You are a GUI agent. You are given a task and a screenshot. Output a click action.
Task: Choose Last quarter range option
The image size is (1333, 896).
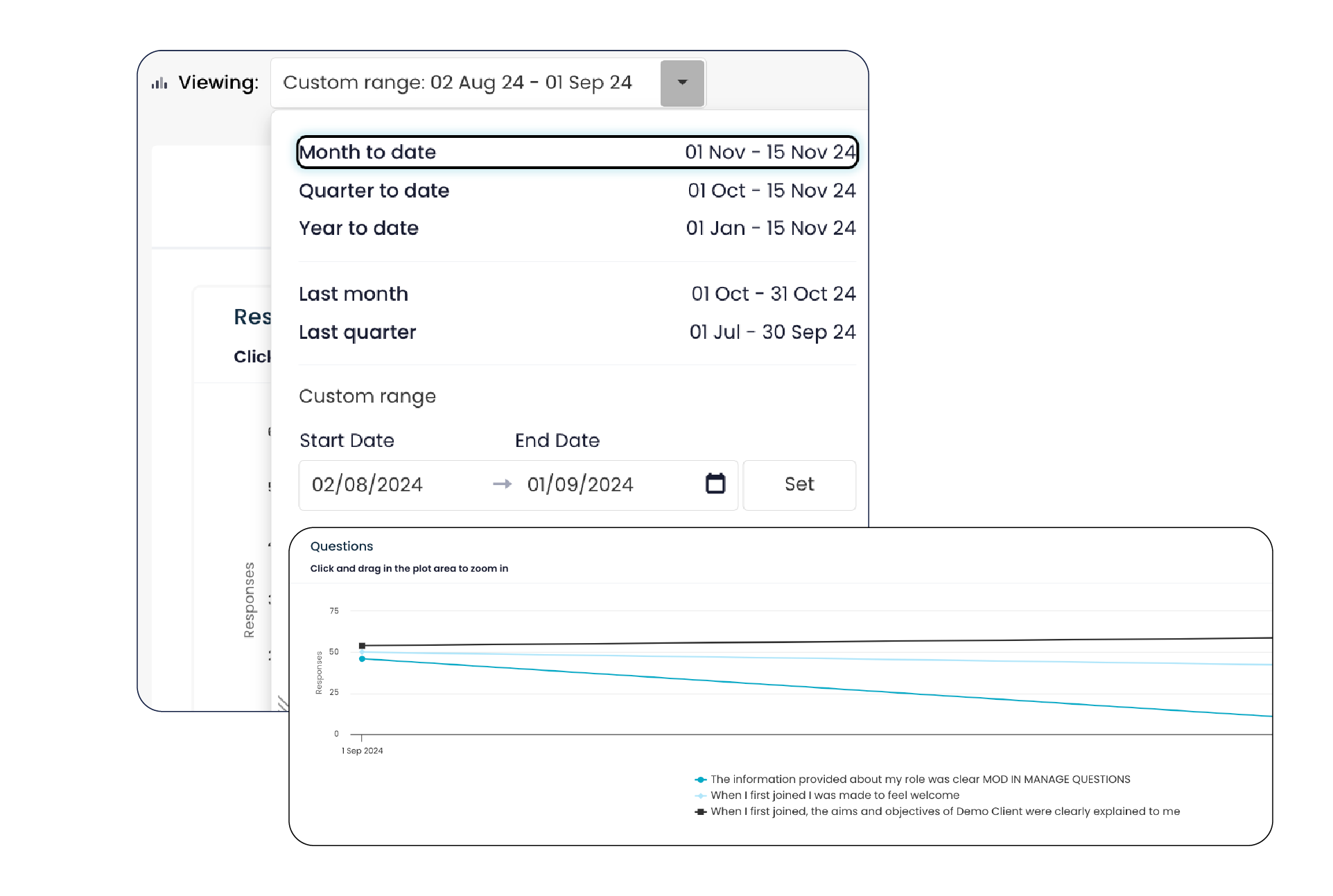577,332
